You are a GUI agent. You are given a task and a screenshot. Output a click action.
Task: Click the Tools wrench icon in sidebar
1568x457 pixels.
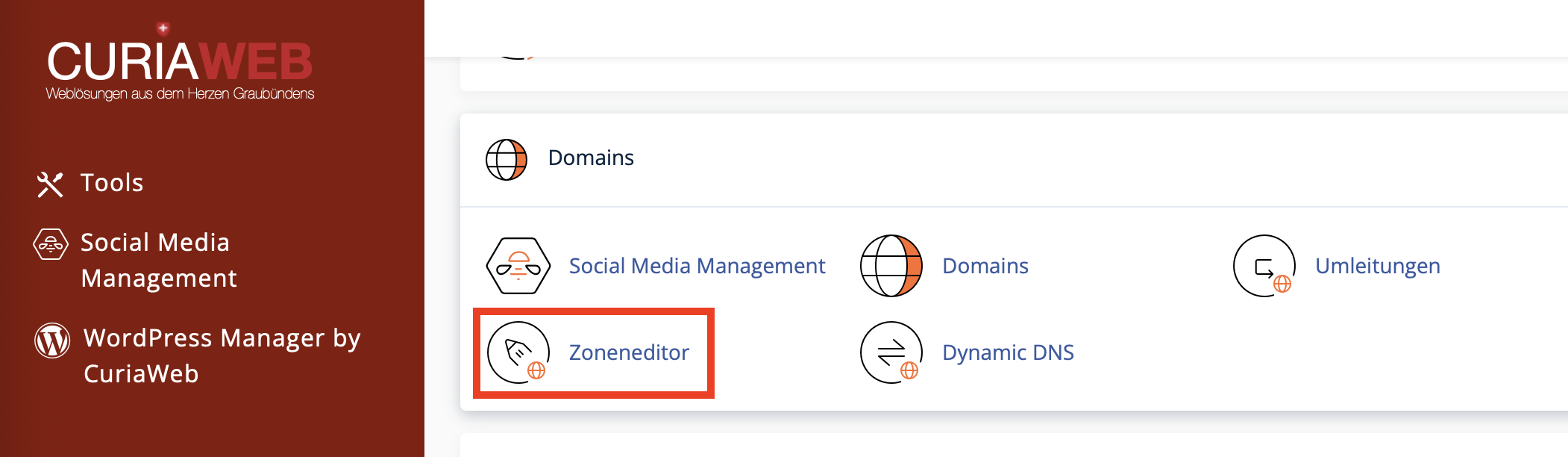[50, 184]
